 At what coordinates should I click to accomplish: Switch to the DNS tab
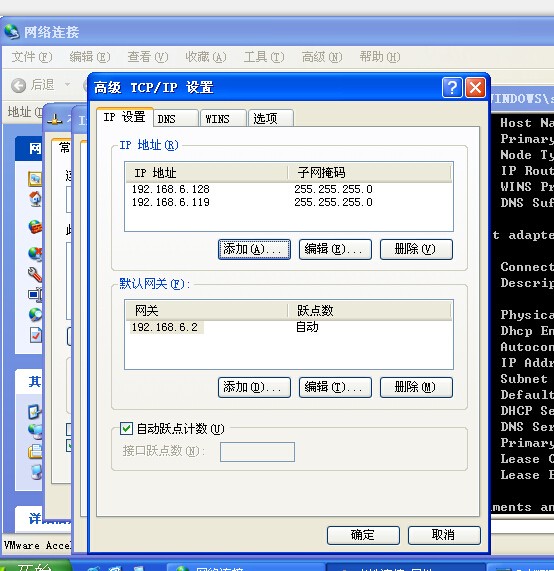pos(176,119)
